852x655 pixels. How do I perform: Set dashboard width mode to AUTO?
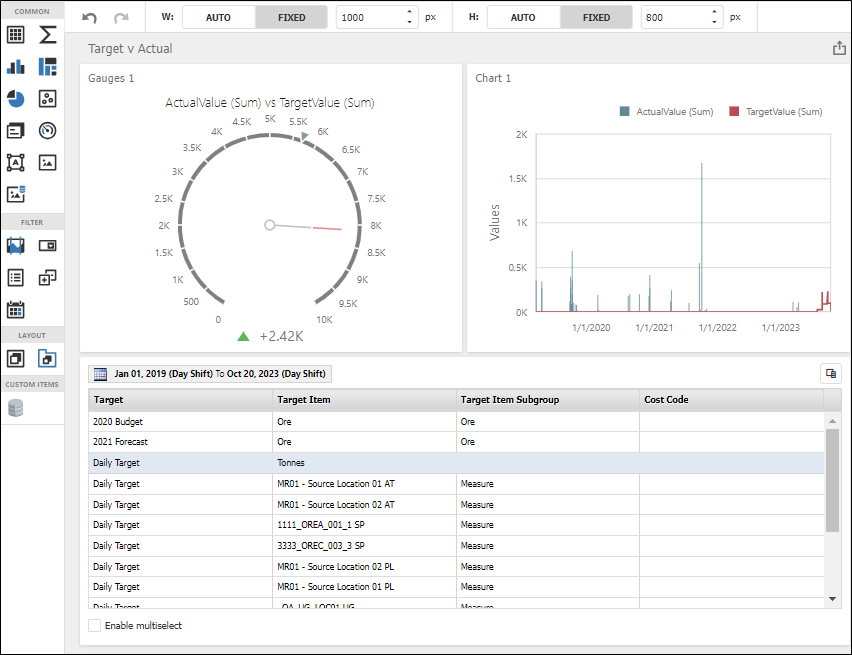point(218,17)
